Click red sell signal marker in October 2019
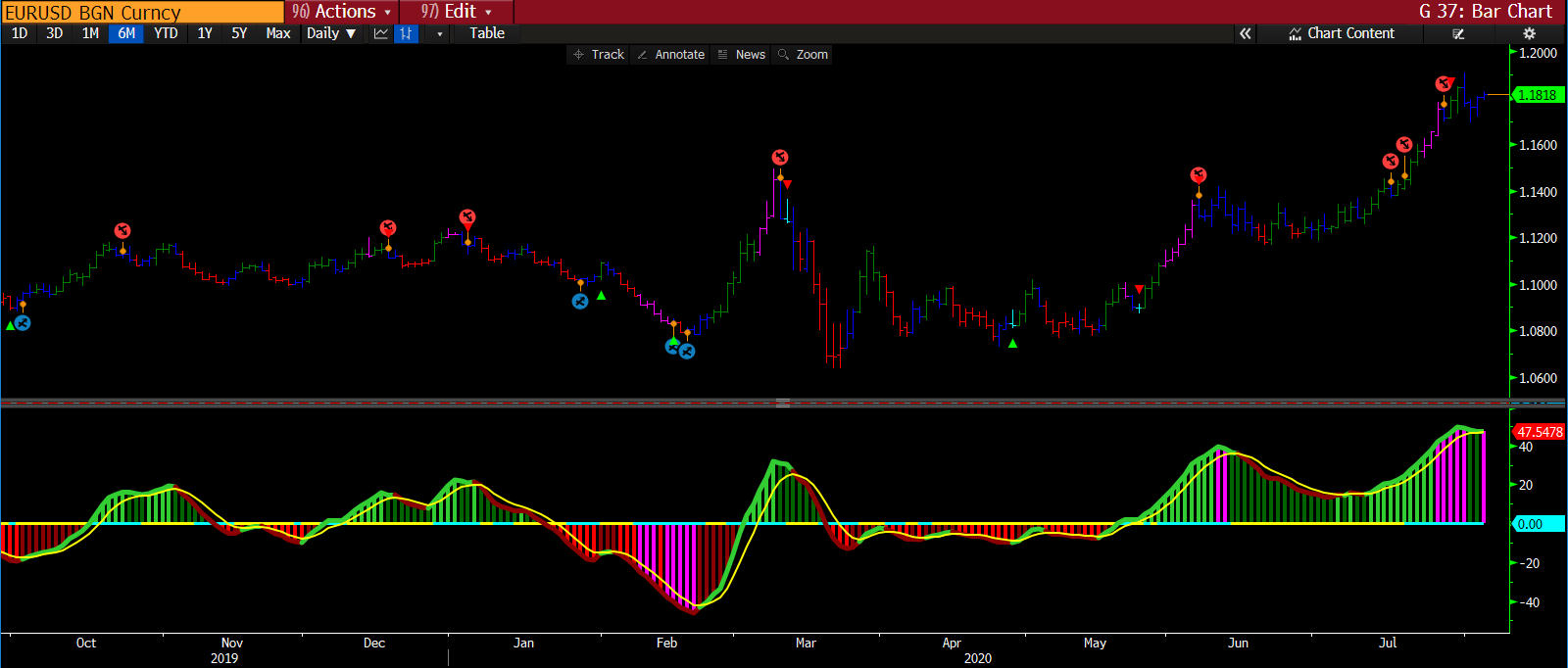 tap(122, 230)
